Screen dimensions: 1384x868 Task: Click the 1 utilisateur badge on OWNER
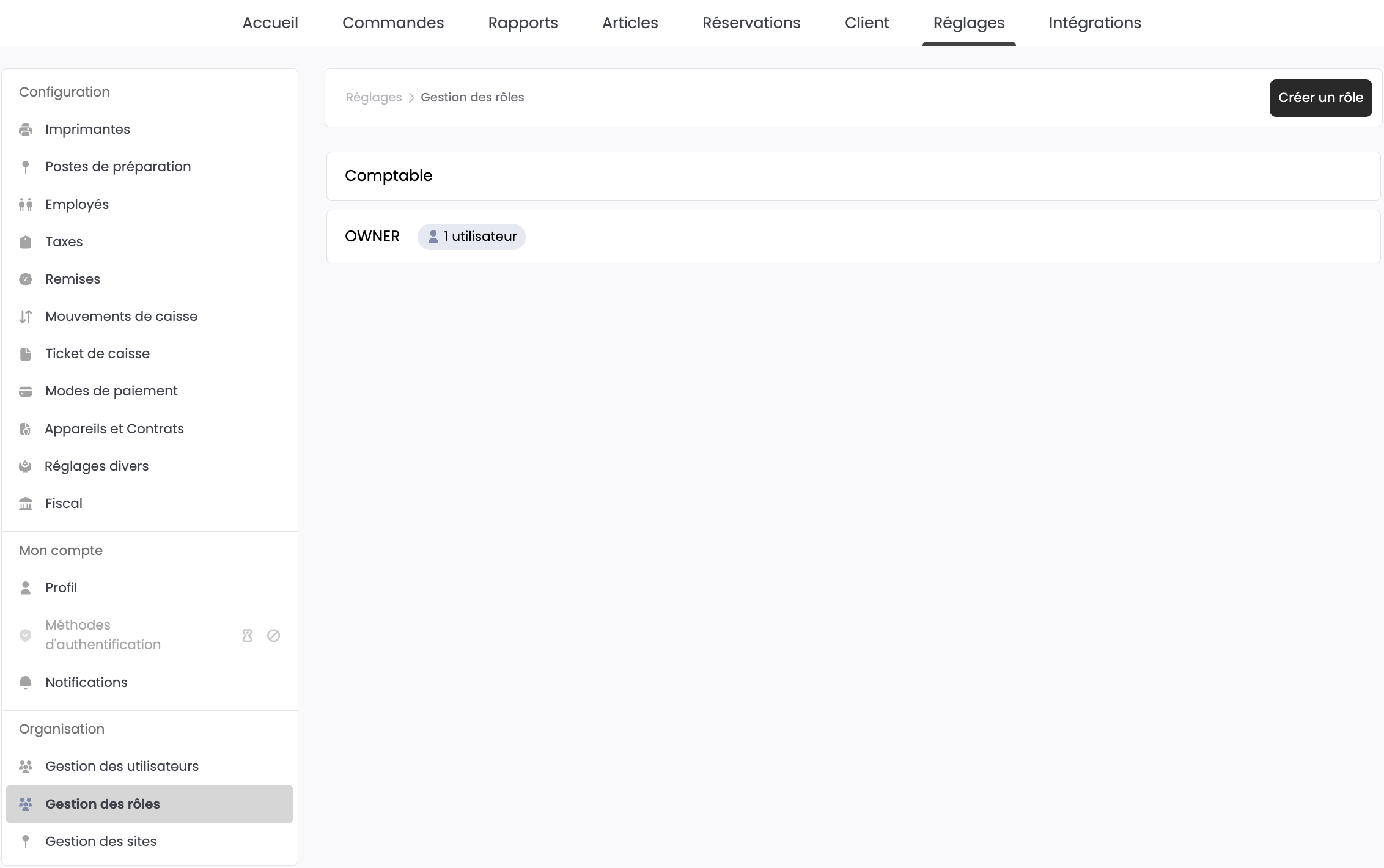click(471, 237)
